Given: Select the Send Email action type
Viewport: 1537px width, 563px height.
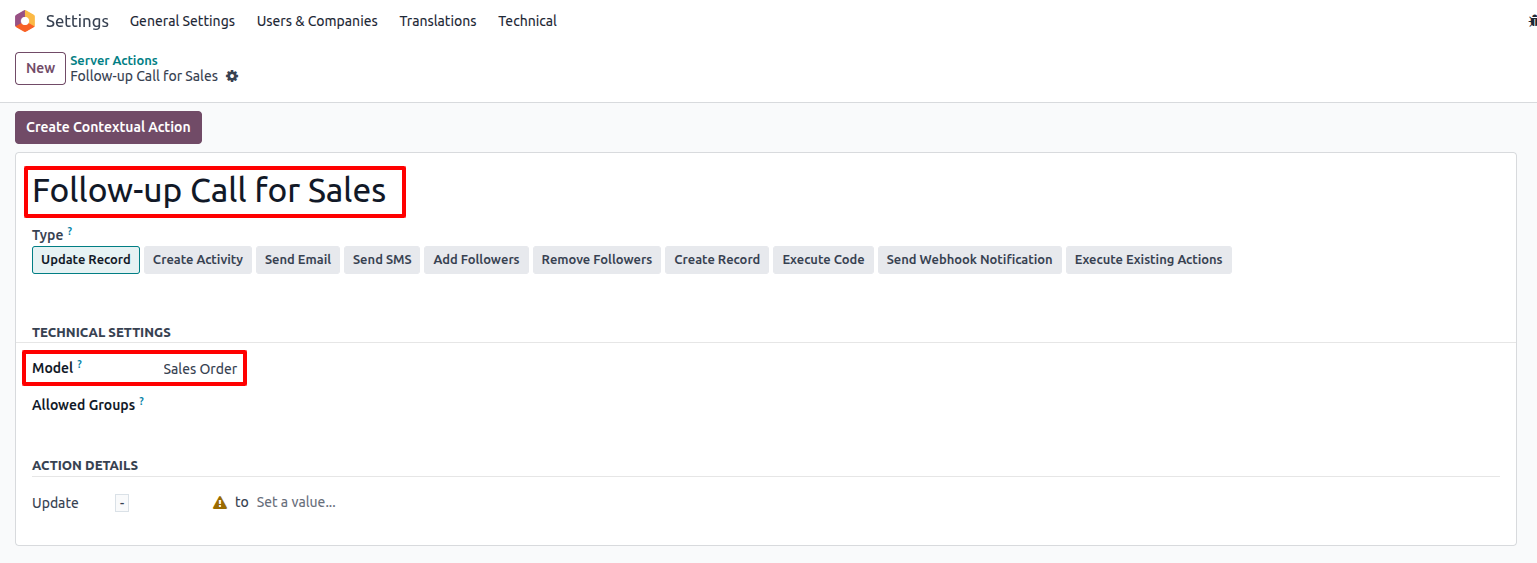Looking at the screenshot, I should pos(298,260).
